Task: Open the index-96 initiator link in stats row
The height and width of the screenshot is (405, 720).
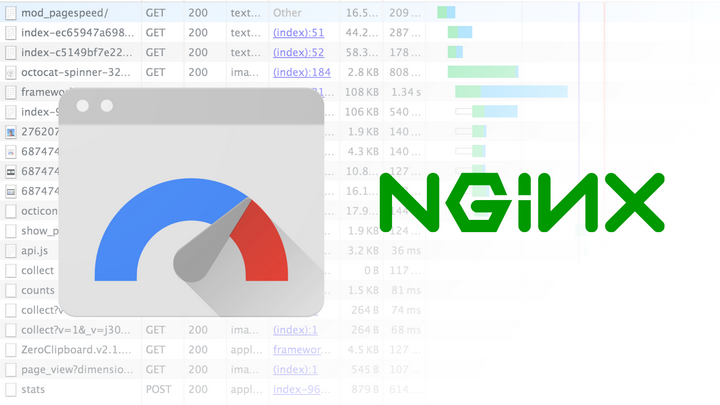Action: click(x=296, y=389)
